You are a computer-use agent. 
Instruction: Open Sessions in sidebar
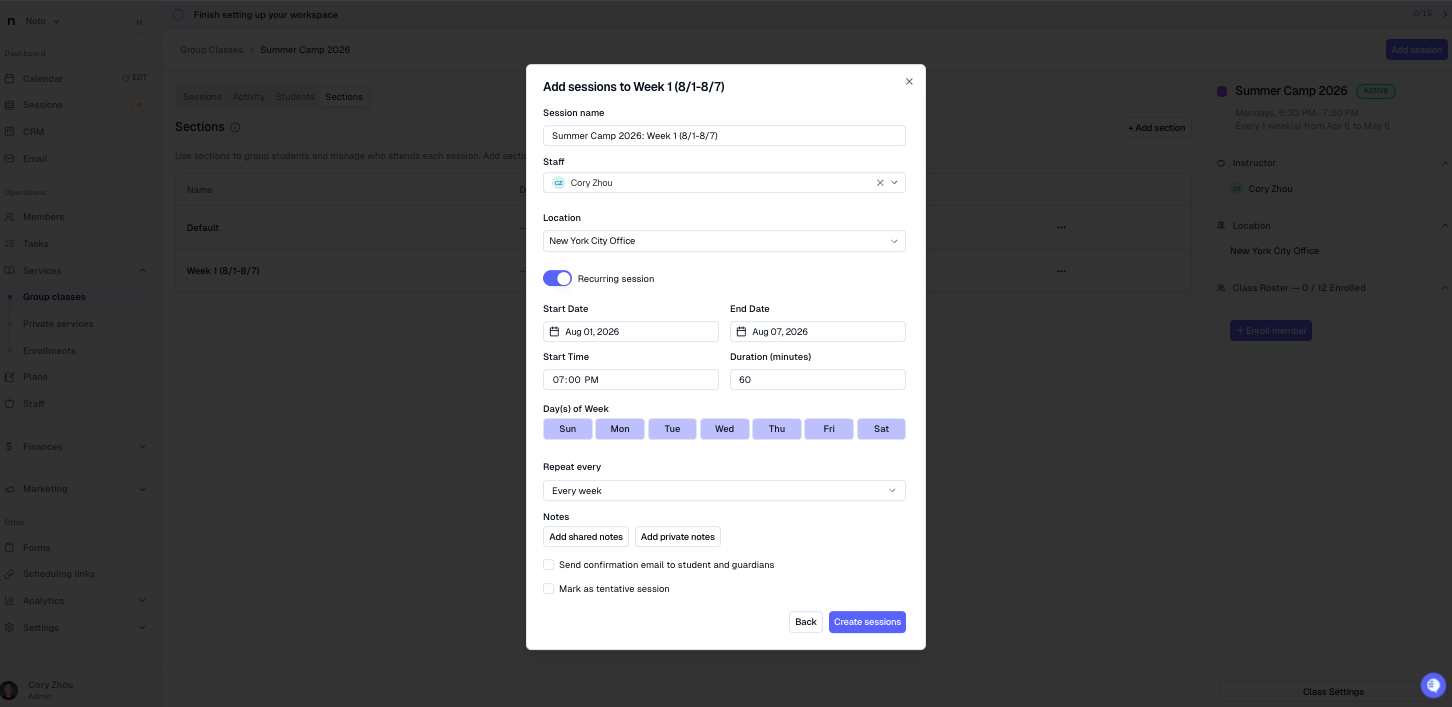[43, 105]
